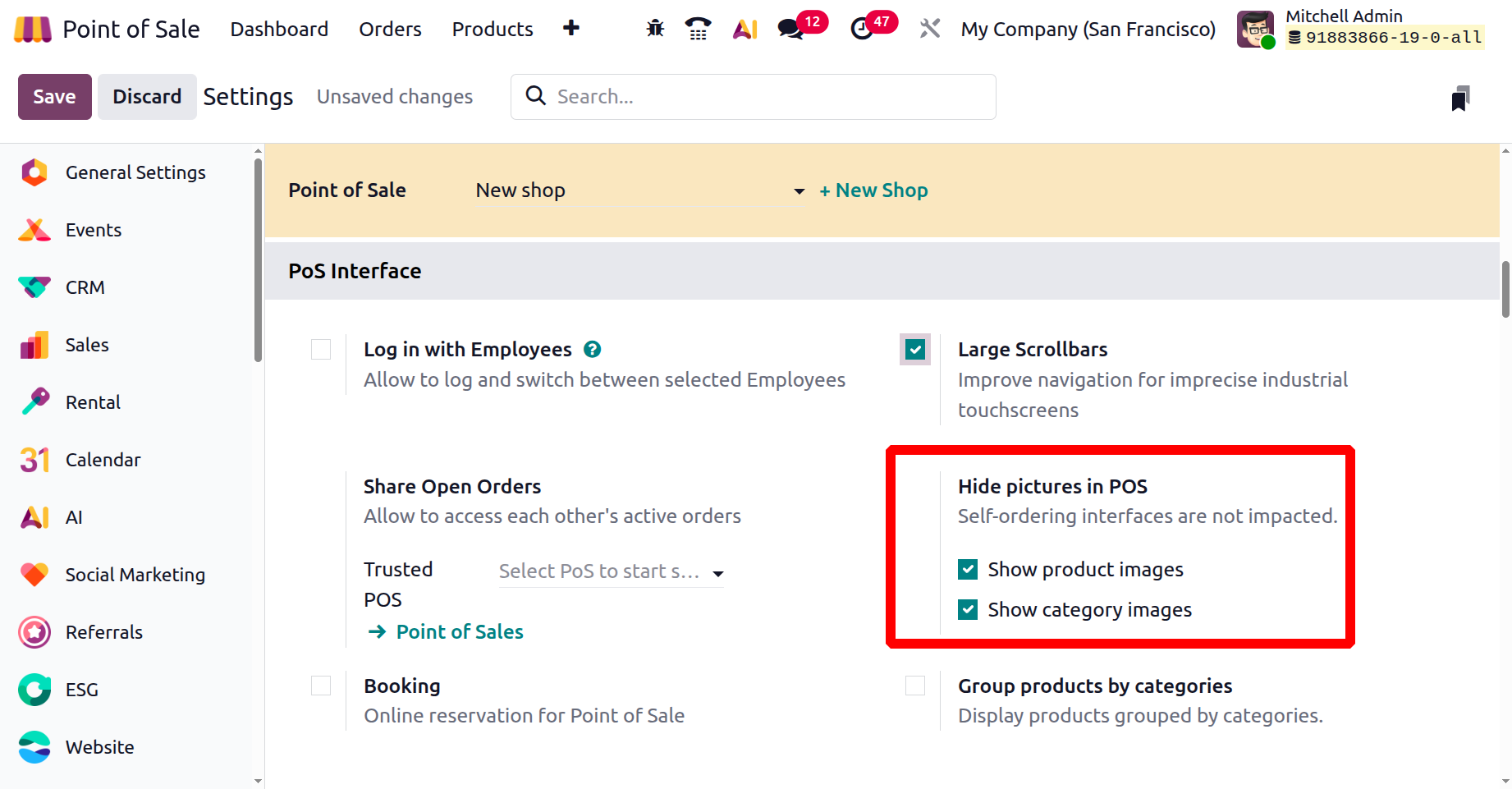1512x789 pixels.
Task: Uncheck Show product images
Action: [968, 570]
